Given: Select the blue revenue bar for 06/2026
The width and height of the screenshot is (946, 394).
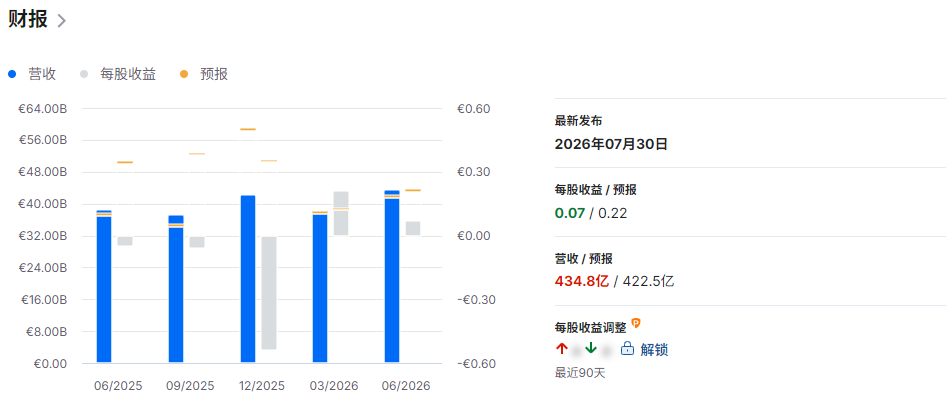Looking at the screenshot, I should (392, 276).
